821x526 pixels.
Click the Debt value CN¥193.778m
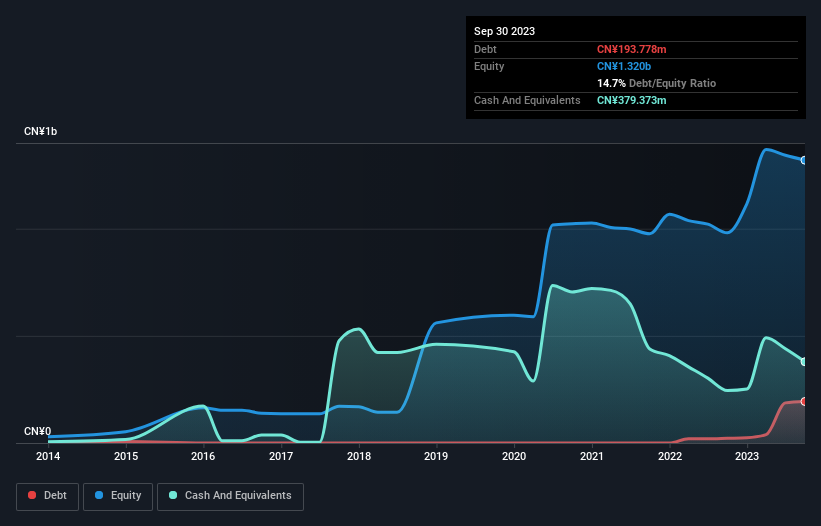tap(631, 49)
